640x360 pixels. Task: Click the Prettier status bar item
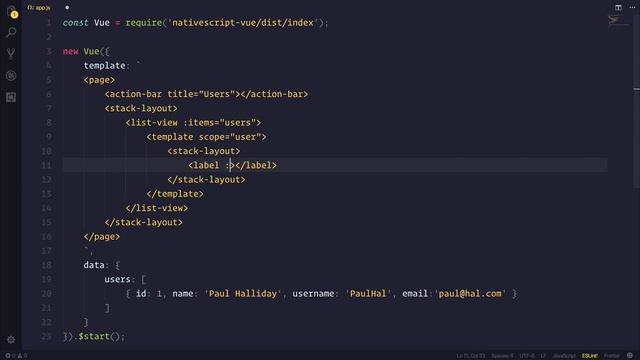[611, 356]
